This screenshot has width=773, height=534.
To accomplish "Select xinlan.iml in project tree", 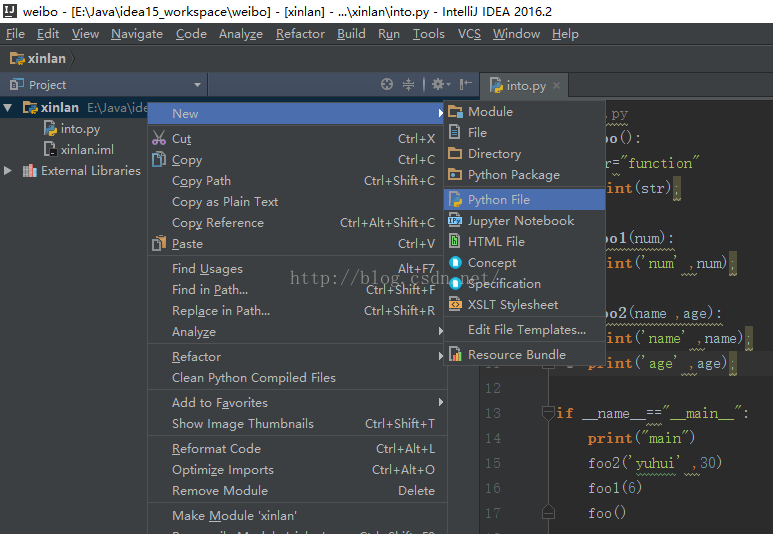I will point(87,149).
